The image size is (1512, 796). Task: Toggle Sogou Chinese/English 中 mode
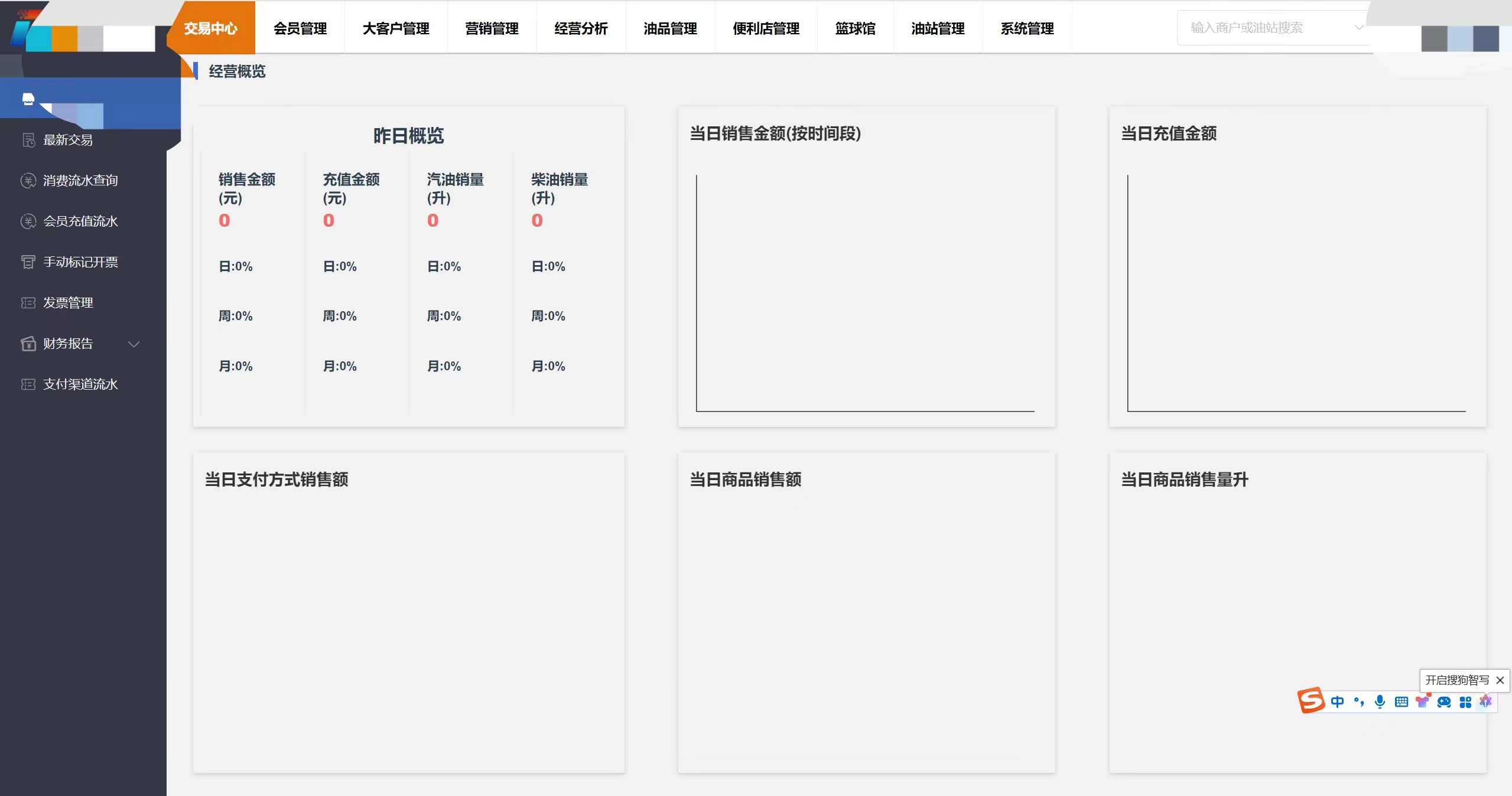point(1337,702)
